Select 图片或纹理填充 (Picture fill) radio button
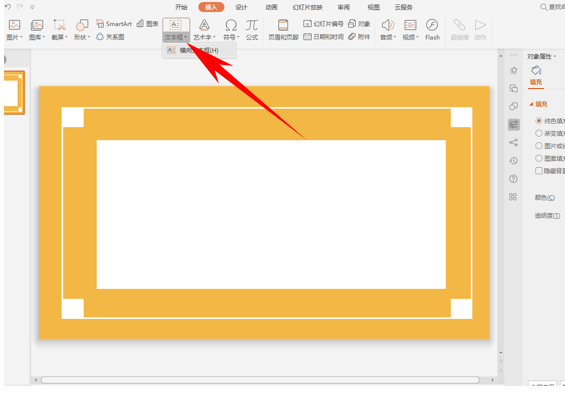The image size is (565, 393). 539,146
